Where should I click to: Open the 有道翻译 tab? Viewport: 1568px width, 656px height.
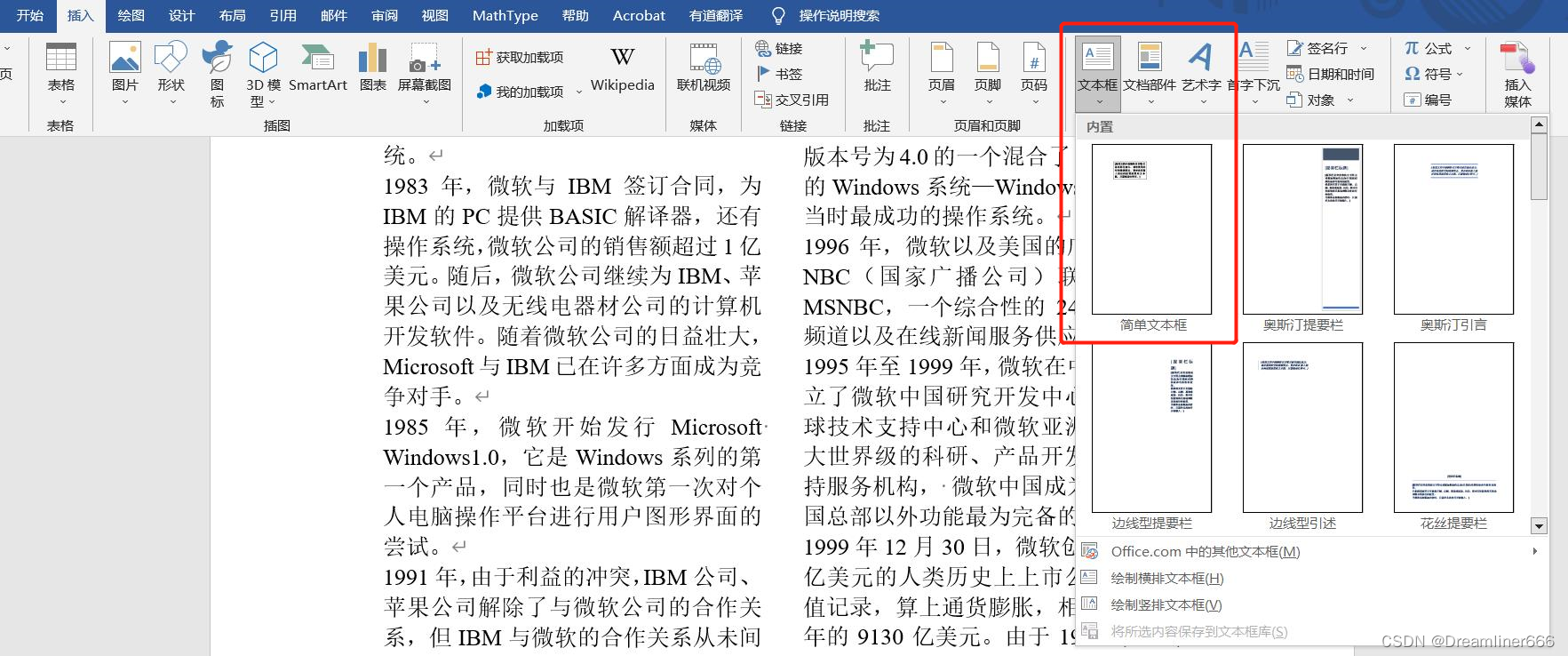coord(715,15)
